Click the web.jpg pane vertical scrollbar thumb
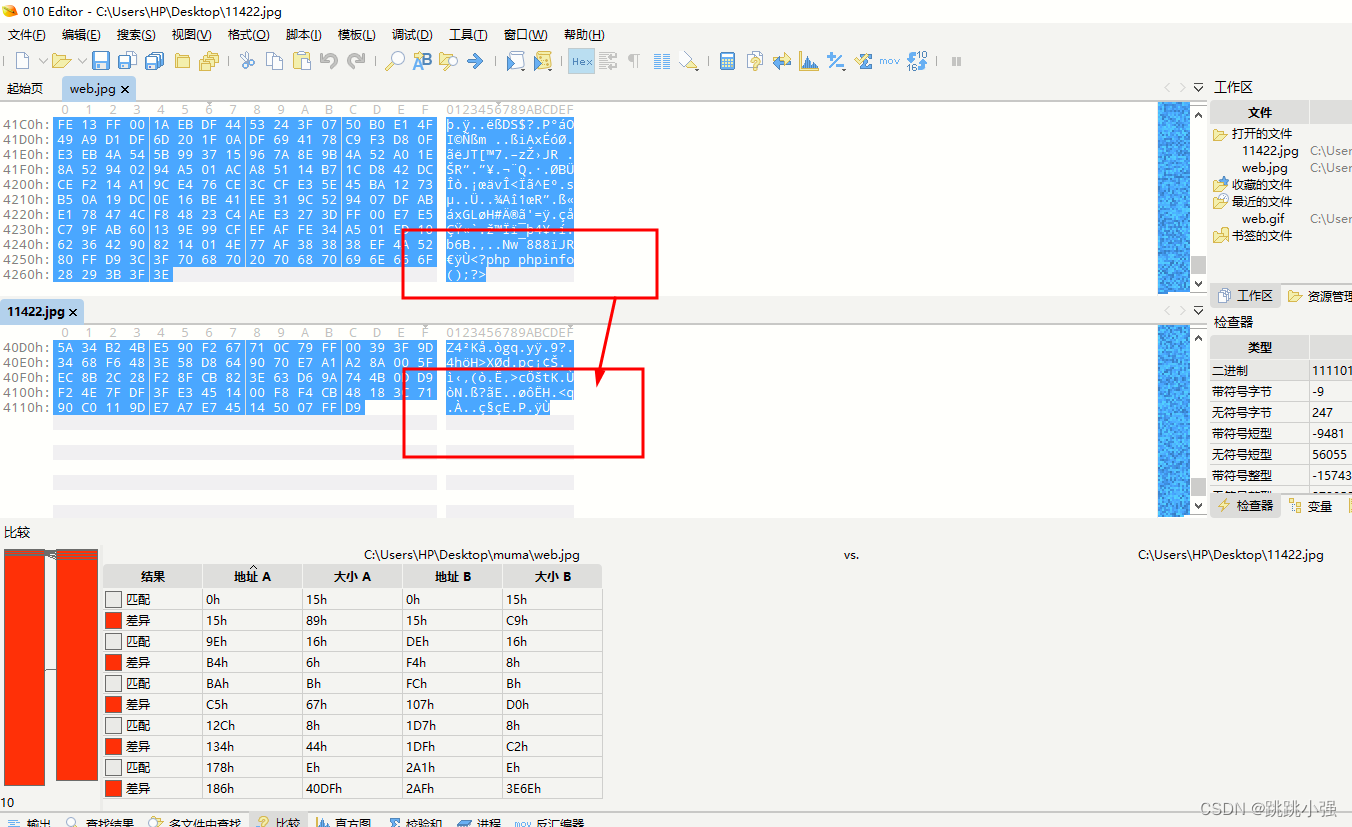Image resolution: width=1352 pixels, height=827 pixels. click(1198, 266)
